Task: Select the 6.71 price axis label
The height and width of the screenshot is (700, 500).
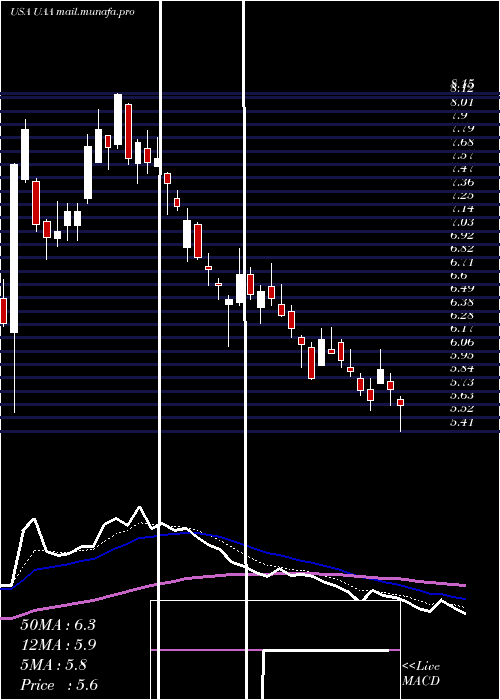Action: (x=462, y=262)
